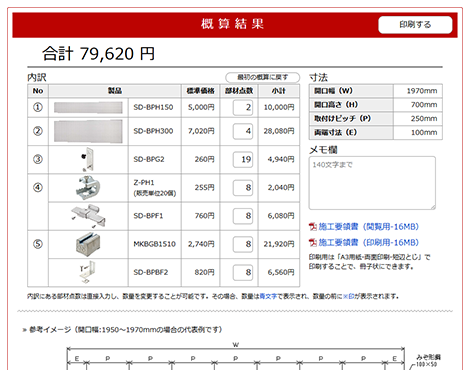Click the SD-BPG2 bracket image
Screen dimensions: 470x370
coord(88,159)
